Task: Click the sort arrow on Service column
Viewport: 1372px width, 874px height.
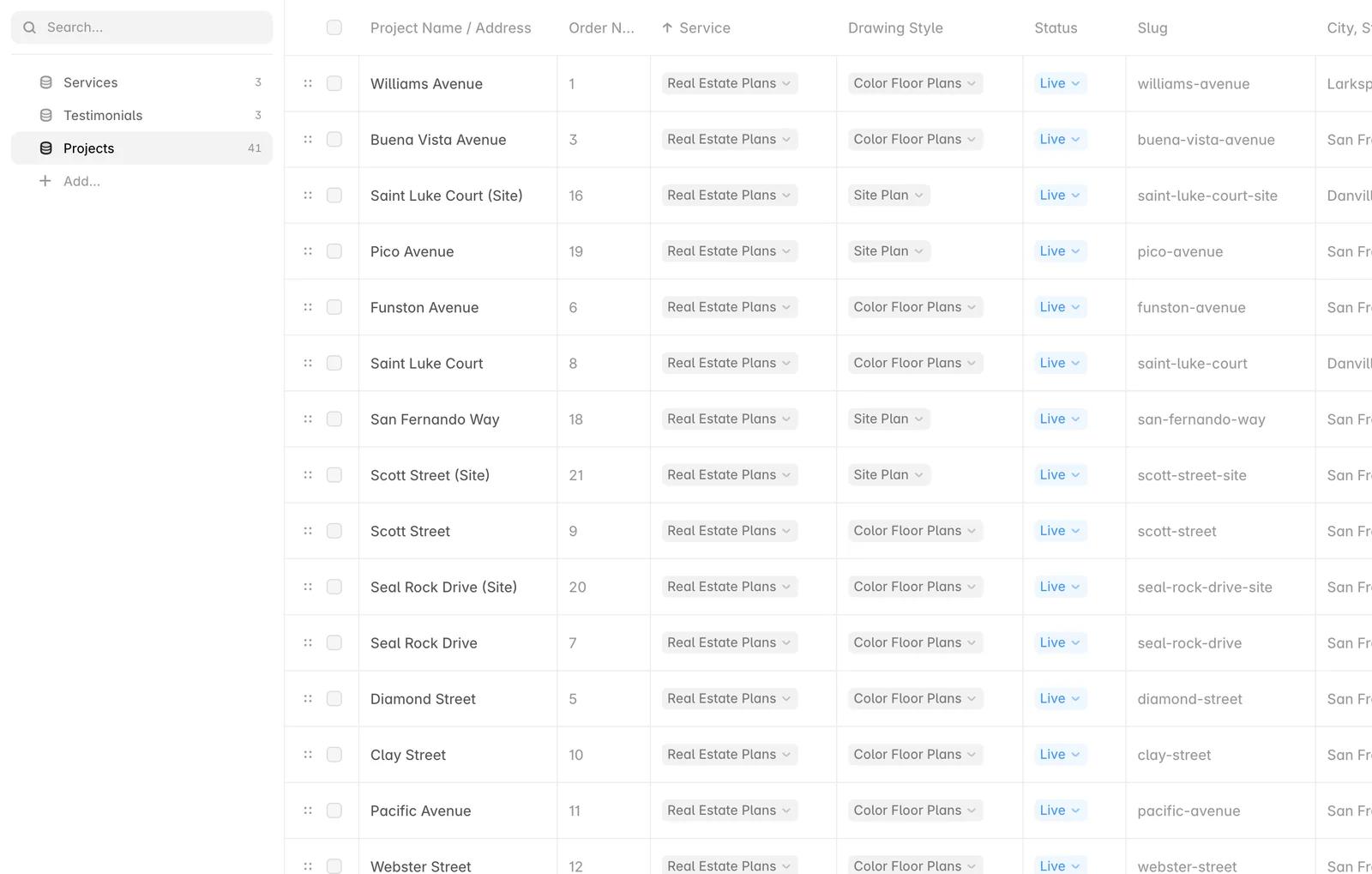Action: 667,27
